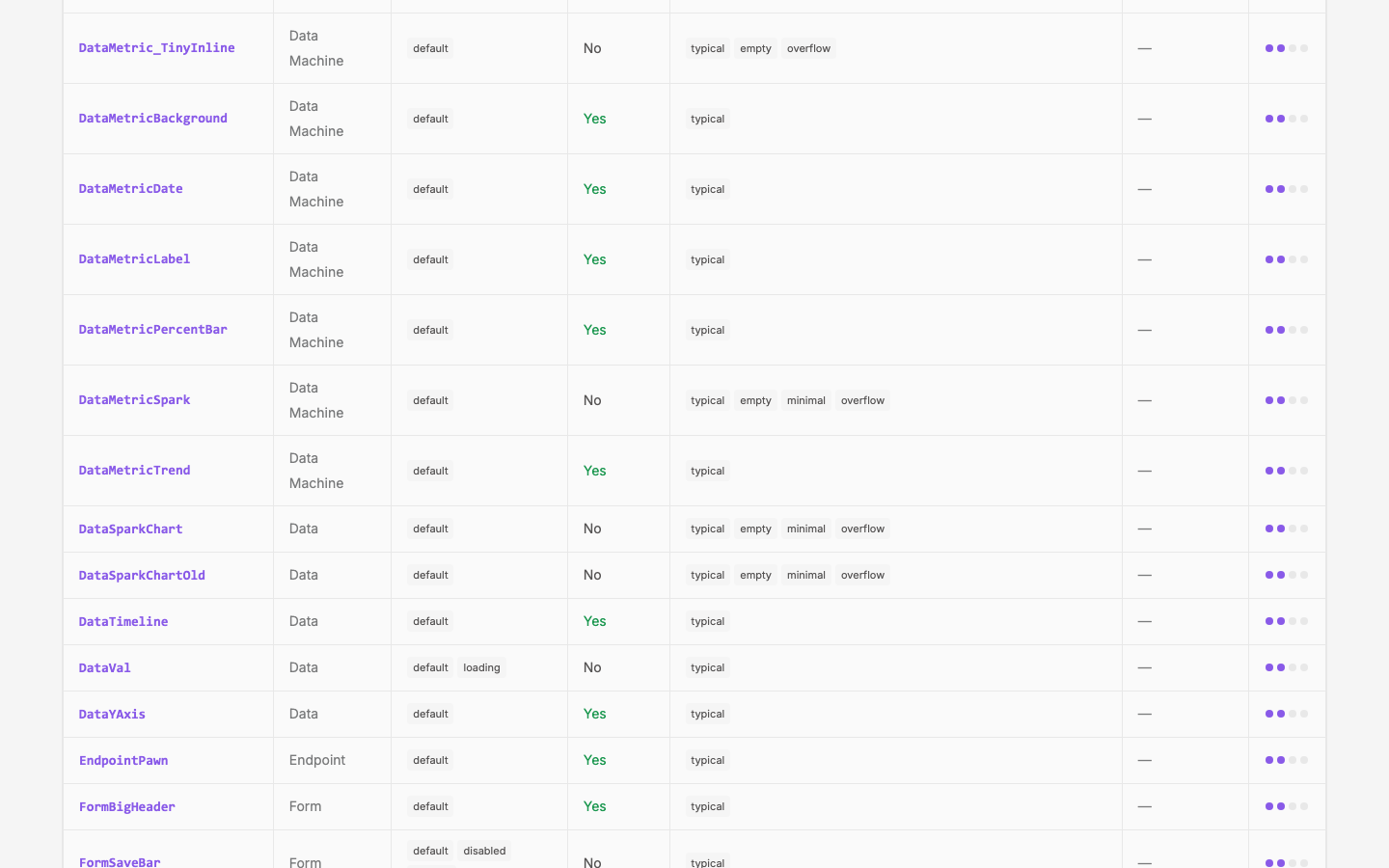
Task: Click the rating dots in the DataYAxis row
Action: pyautogui.click(x=1287, y=714)
